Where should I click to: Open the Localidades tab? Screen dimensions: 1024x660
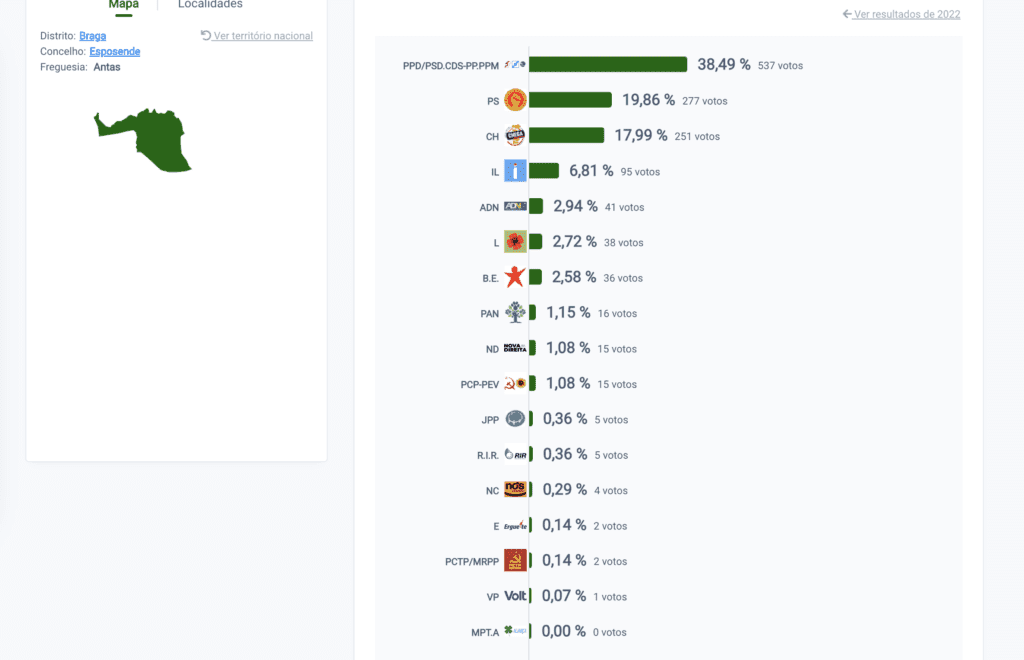[x=210, y=5]
